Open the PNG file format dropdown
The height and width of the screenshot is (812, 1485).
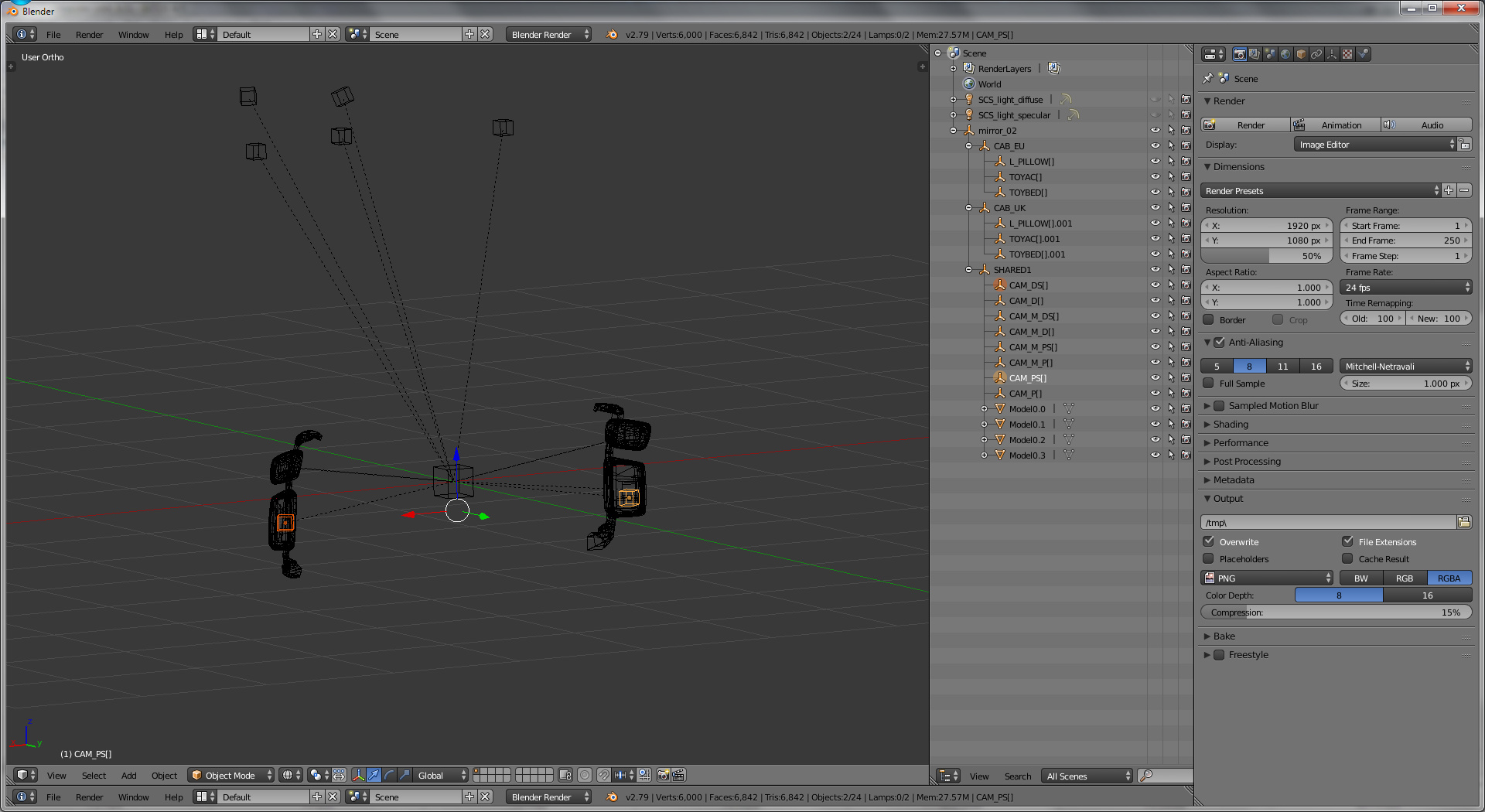[1267, 578]
